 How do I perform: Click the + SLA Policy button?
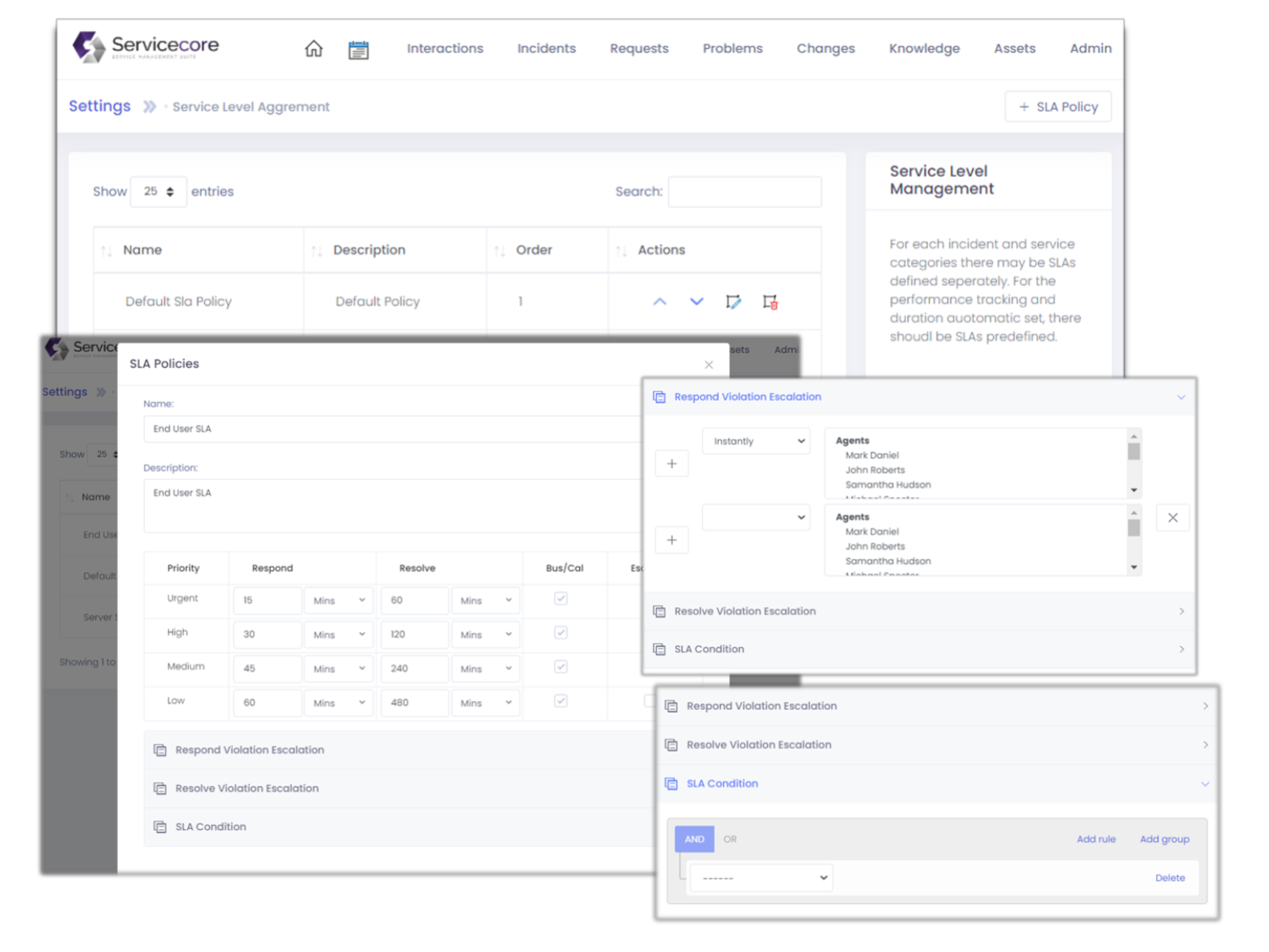tap(1057, 107)
